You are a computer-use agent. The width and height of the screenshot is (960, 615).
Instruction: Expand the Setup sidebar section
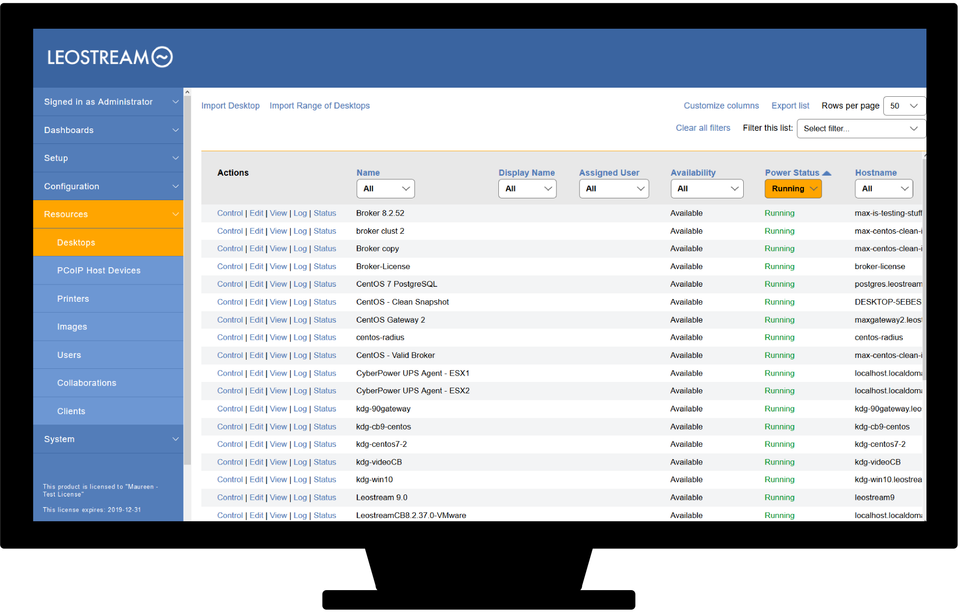pyautogui.click(x=107, y=157)
